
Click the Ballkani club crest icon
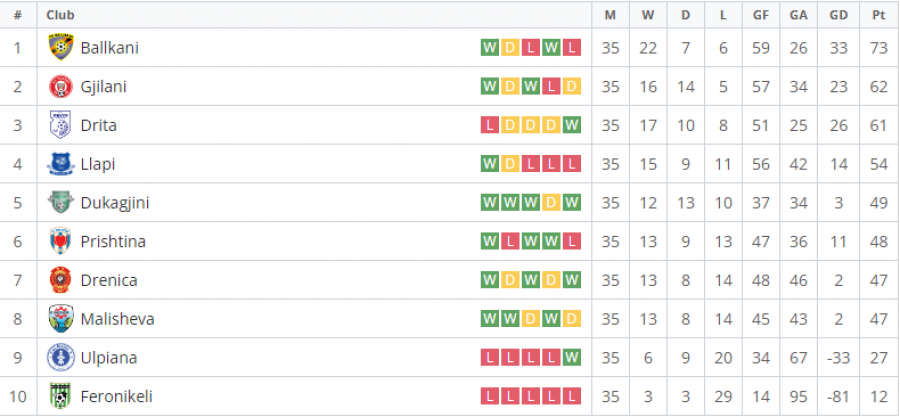point(61,47)
